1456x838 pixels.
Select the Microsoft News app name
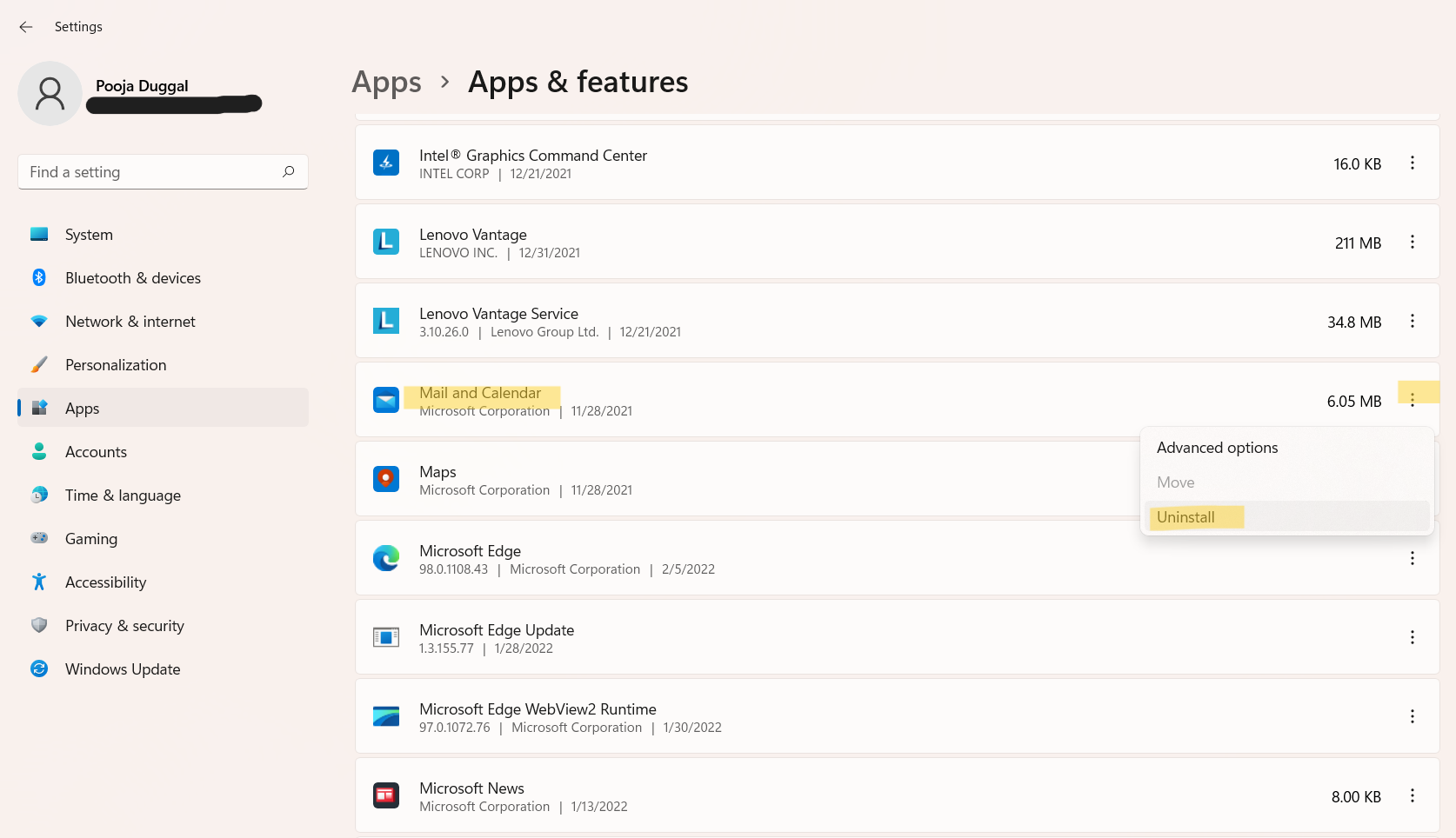tap(471, 788)
